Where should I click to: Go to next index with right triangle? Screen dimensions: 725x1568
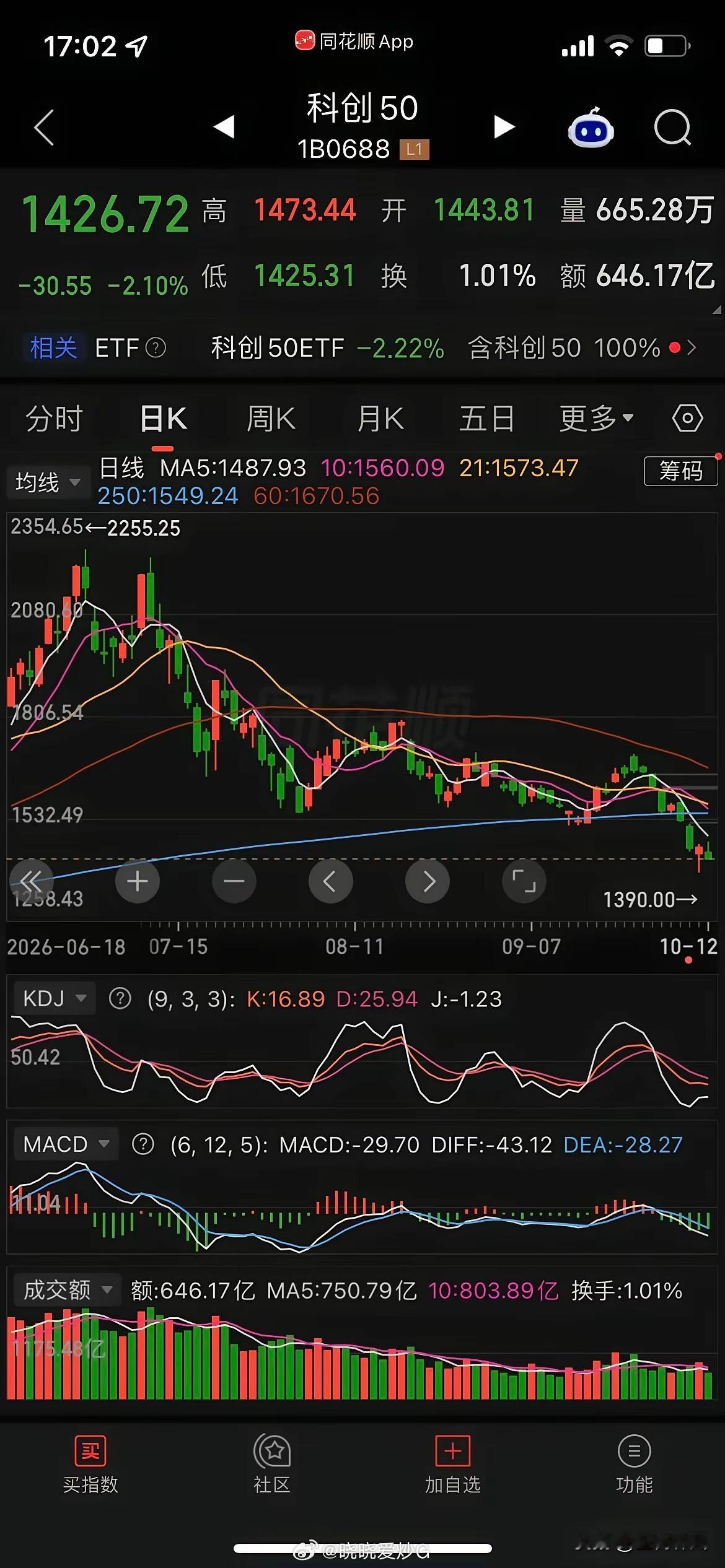pyautogui.click(x=504, y=127)
